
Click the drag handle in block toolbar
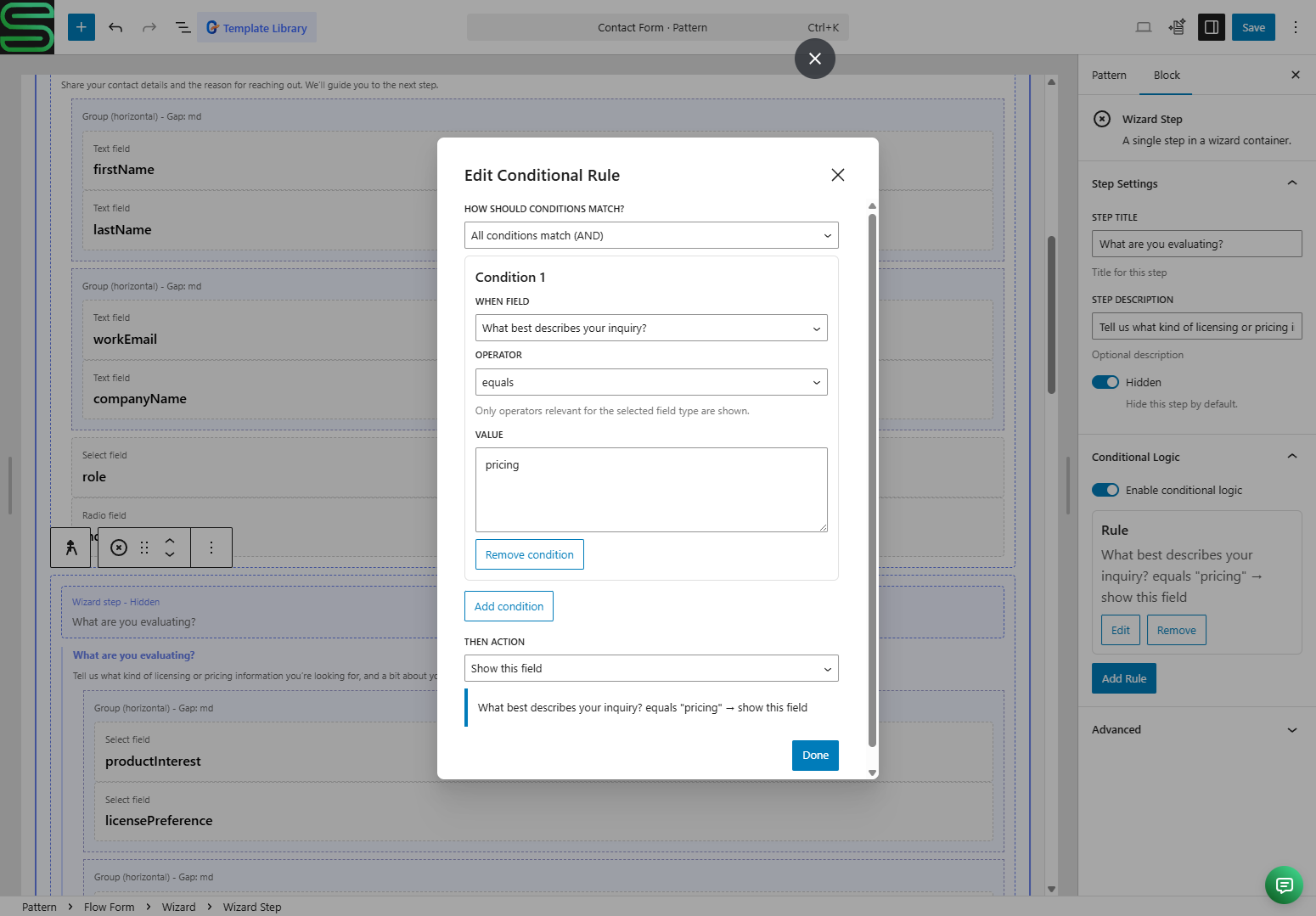[x=144, y=548]
